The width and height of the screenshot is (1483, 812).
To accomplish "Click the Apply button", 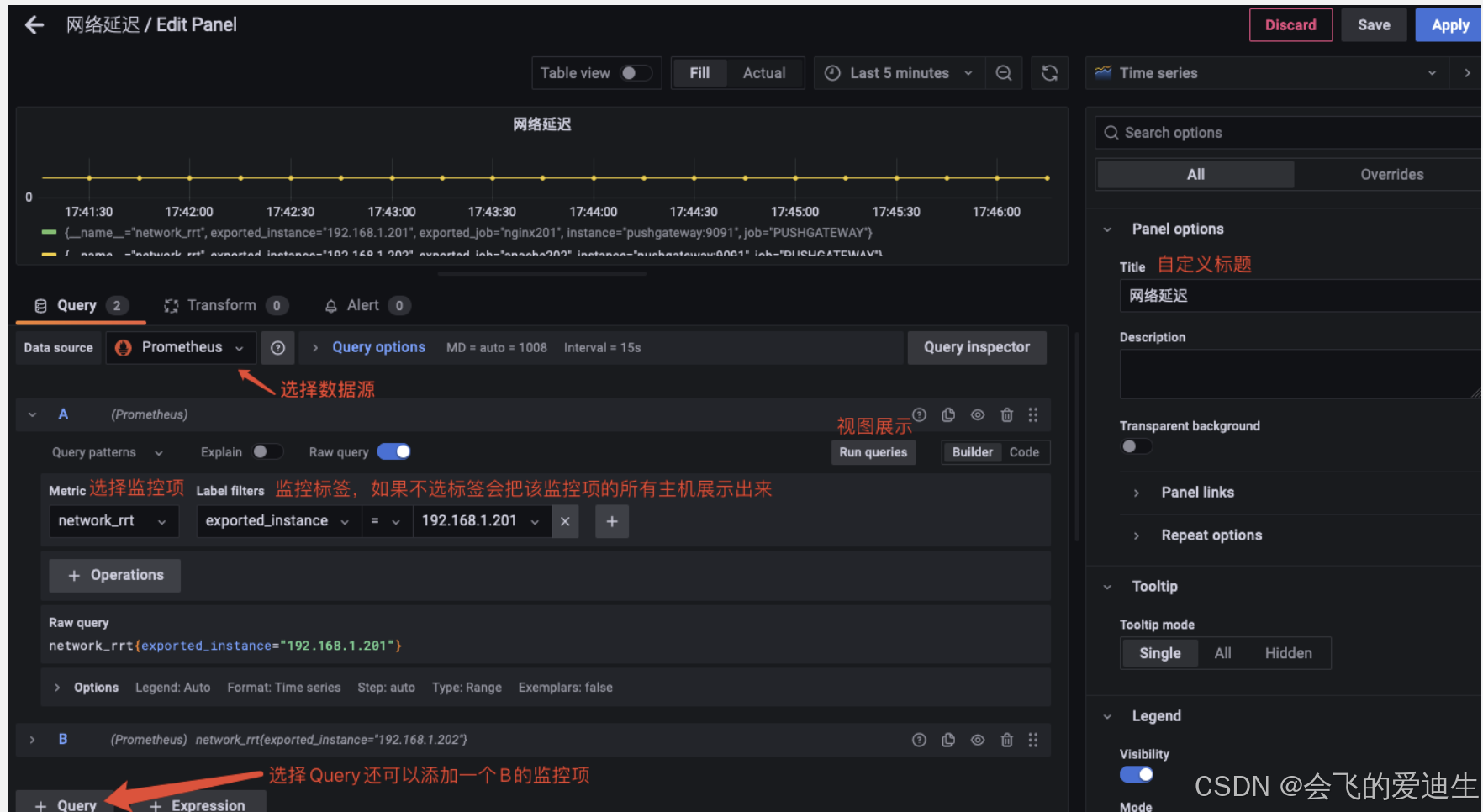I will point(1450,25).
